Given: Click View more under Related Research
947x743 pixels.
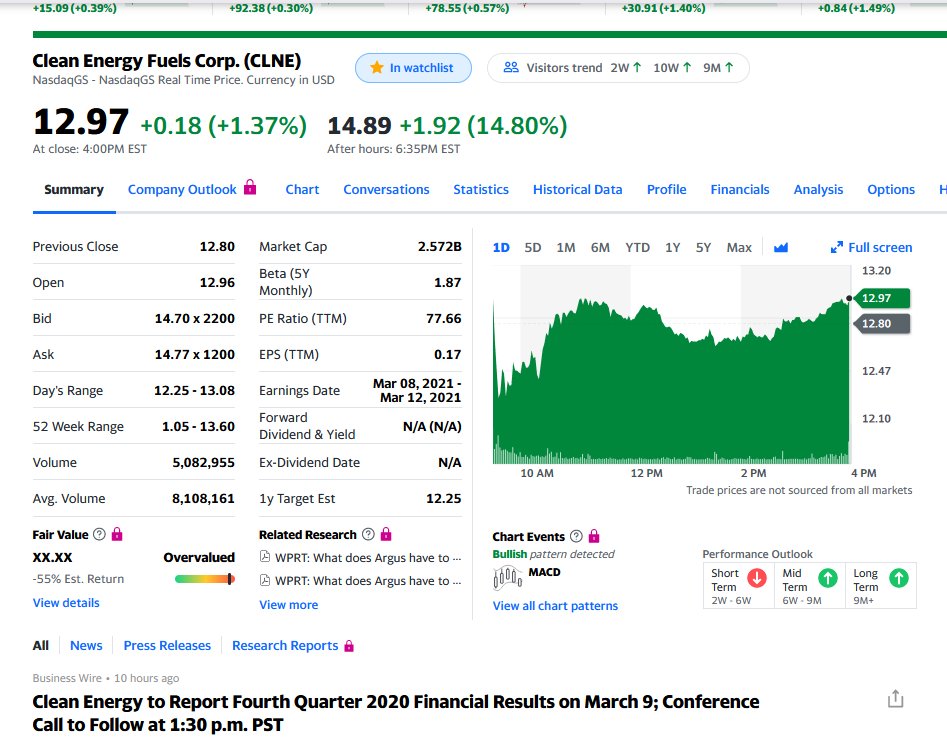Looking at the screenshot, I should 289,605.
